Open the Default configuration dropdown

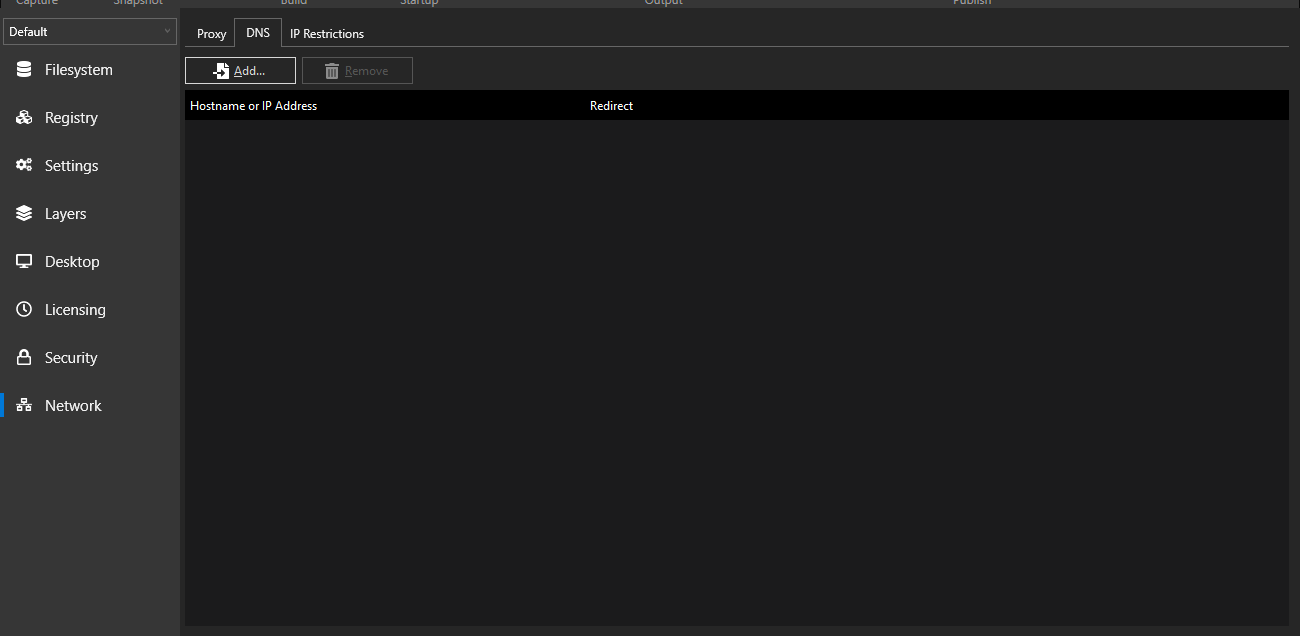[x=165, y=31]
